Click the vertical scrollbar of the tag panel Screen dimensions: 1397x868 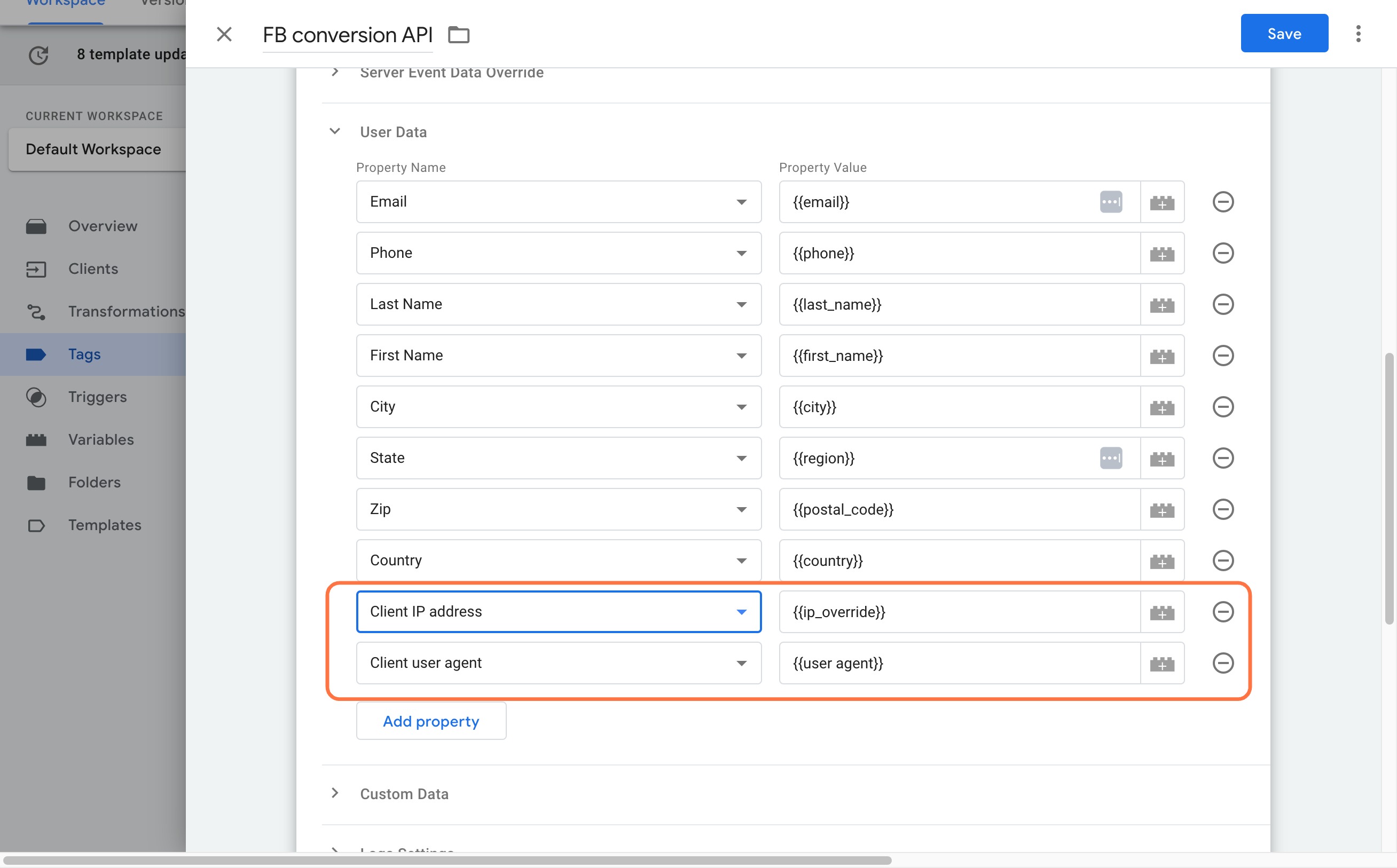1388,488
